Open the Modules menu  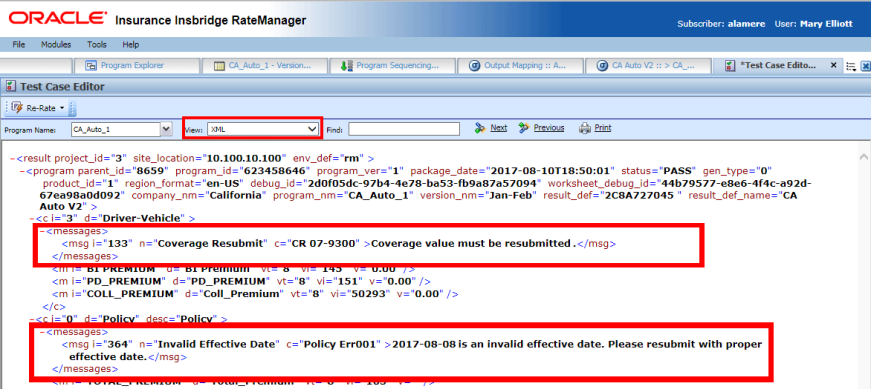click(x=56, y=44)
